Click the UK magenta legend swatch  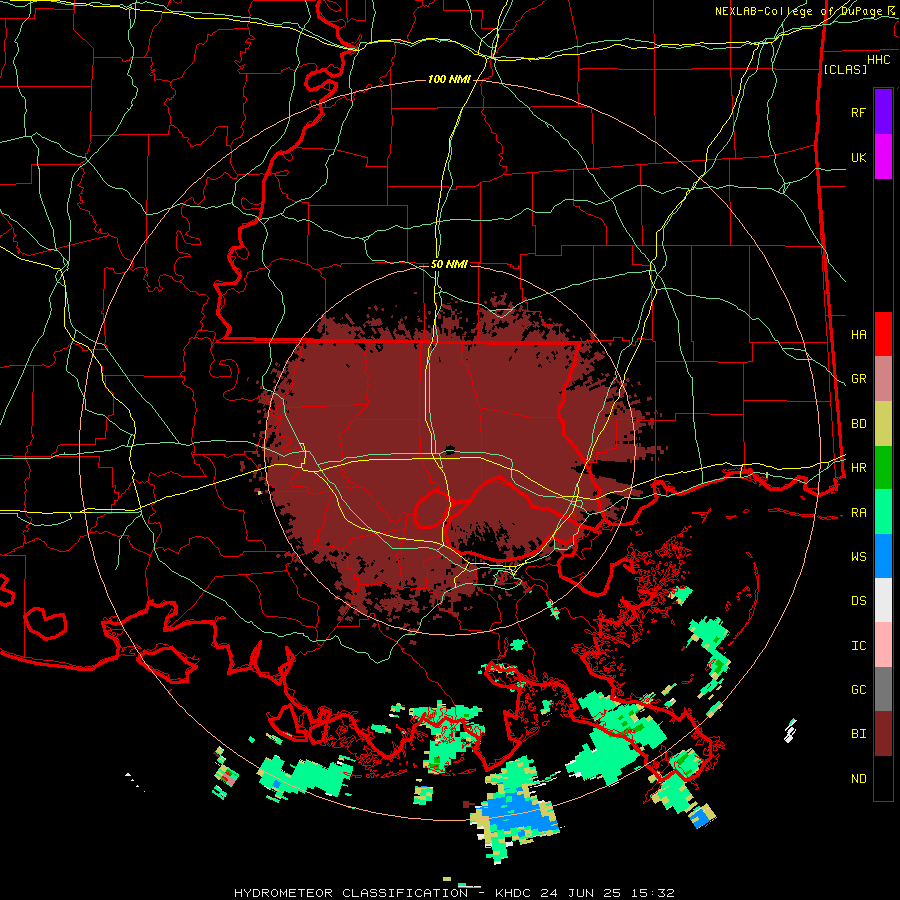(883, 157)
